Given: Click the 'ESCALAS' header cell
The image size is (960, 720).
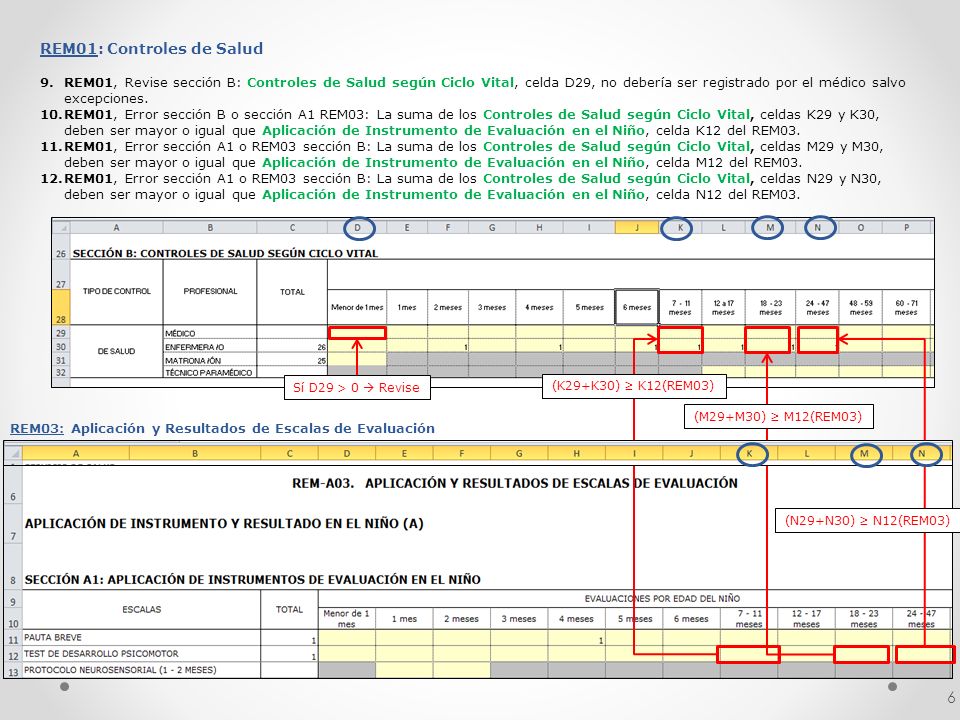Looking at the screenshot, I should (x=141, y=610).
